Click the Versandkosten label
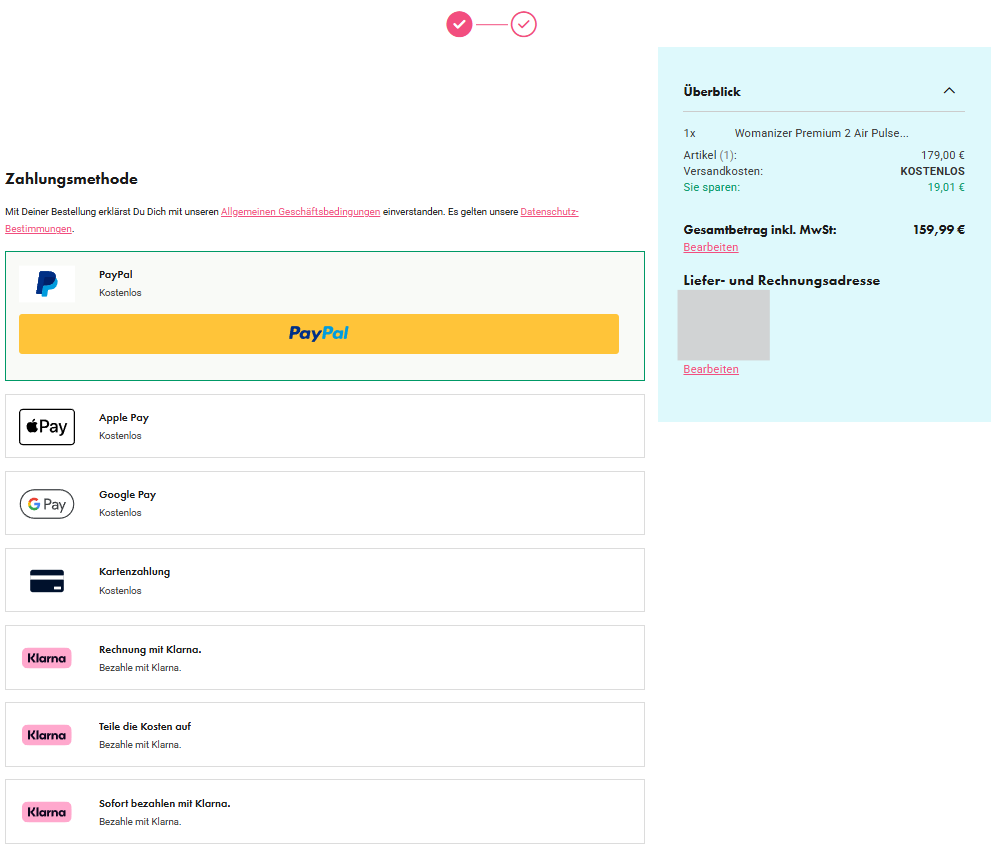997x850 pixels. (723, 171)
